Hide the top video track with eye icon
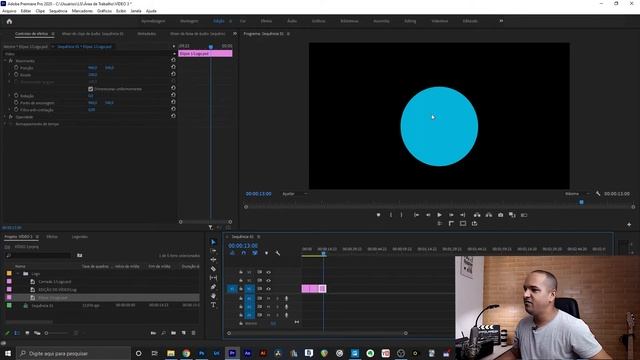The image size is (640, 360). (x=269, y=272)
